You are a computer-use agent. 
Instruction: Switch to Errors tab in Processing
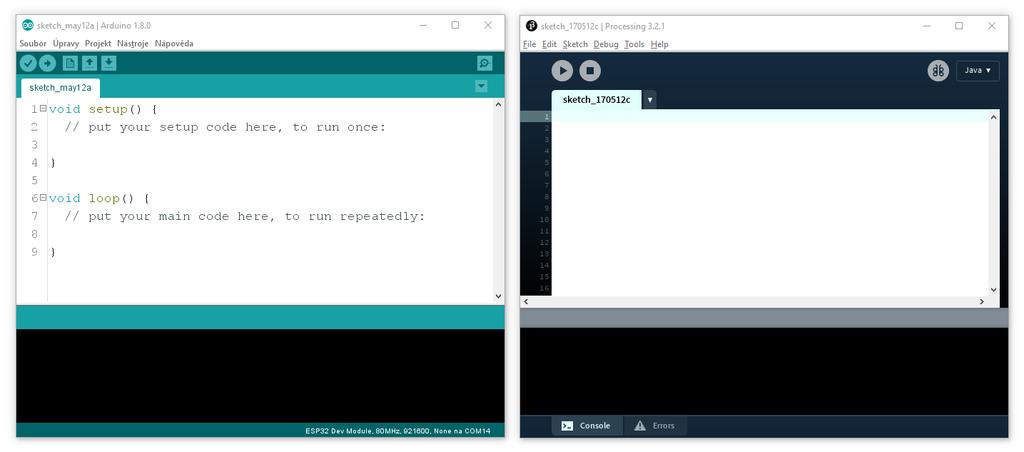coord(654,426)
